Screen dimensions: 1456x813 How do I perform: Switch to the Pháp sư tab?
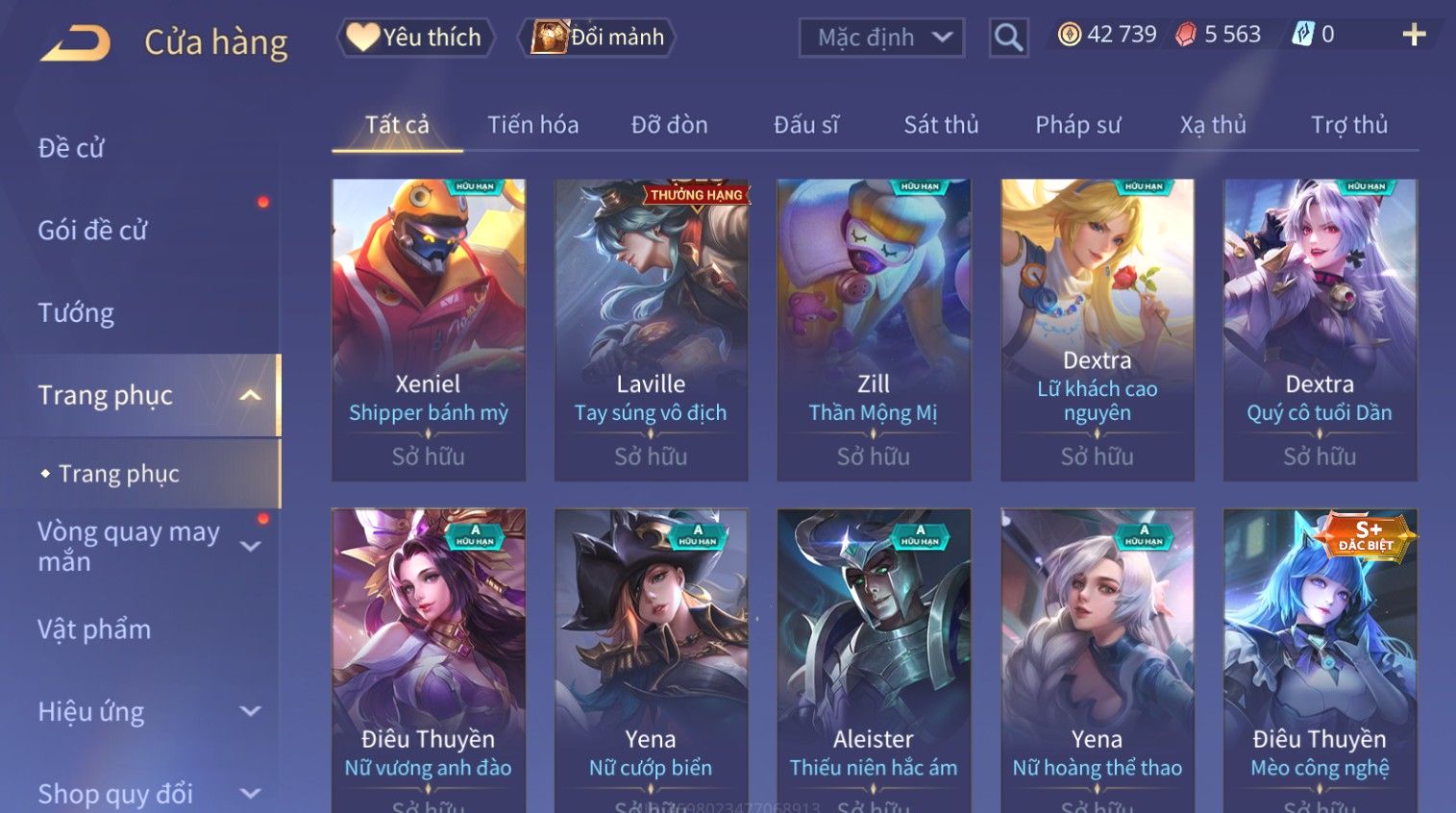[1077, 125]
